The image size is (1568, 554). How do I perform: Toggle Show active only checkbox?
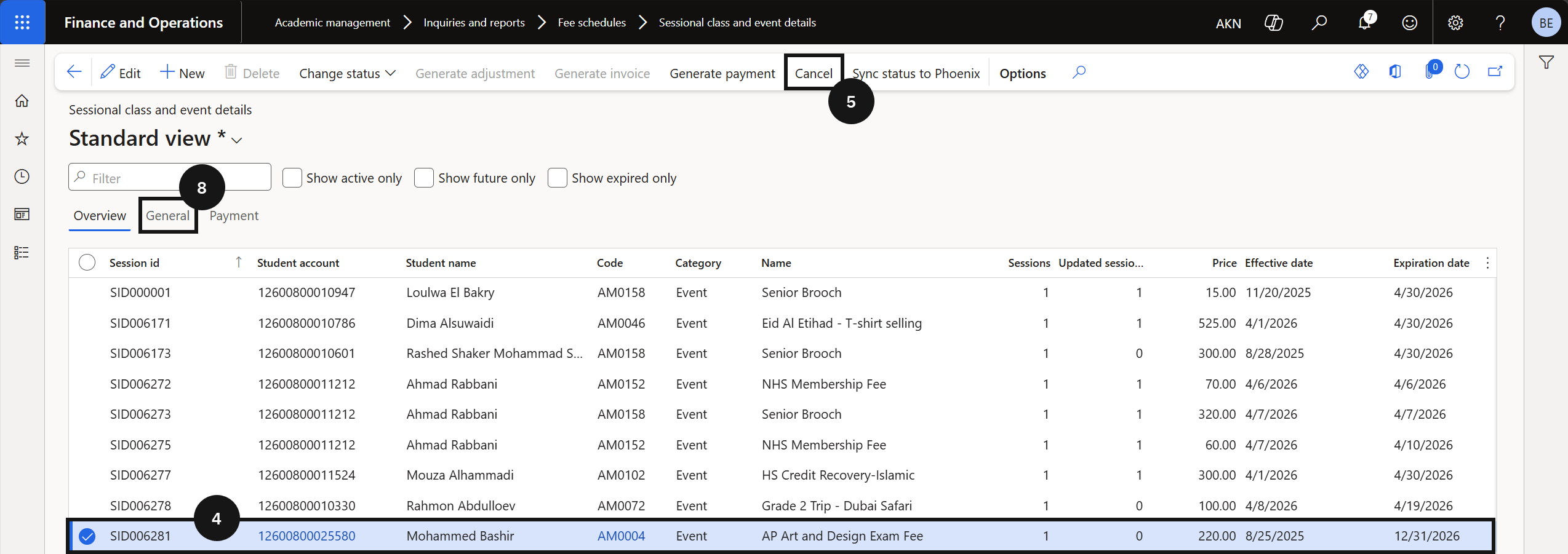(292, 178)
